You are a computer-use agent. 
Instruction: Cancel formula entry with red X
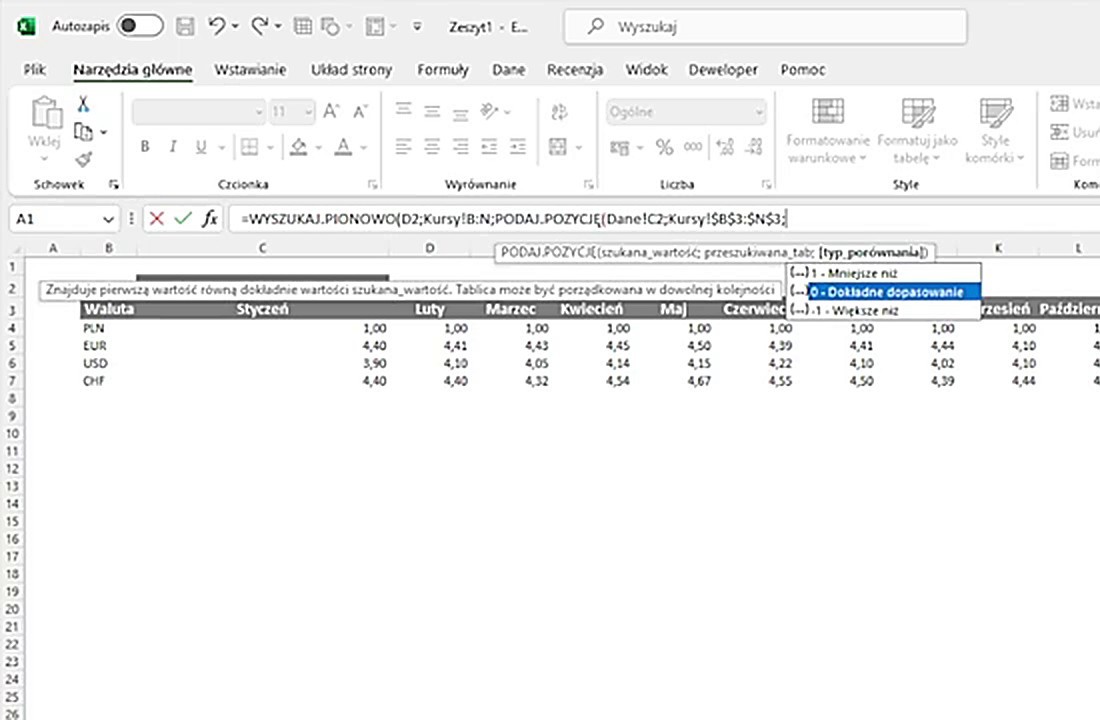156,218
